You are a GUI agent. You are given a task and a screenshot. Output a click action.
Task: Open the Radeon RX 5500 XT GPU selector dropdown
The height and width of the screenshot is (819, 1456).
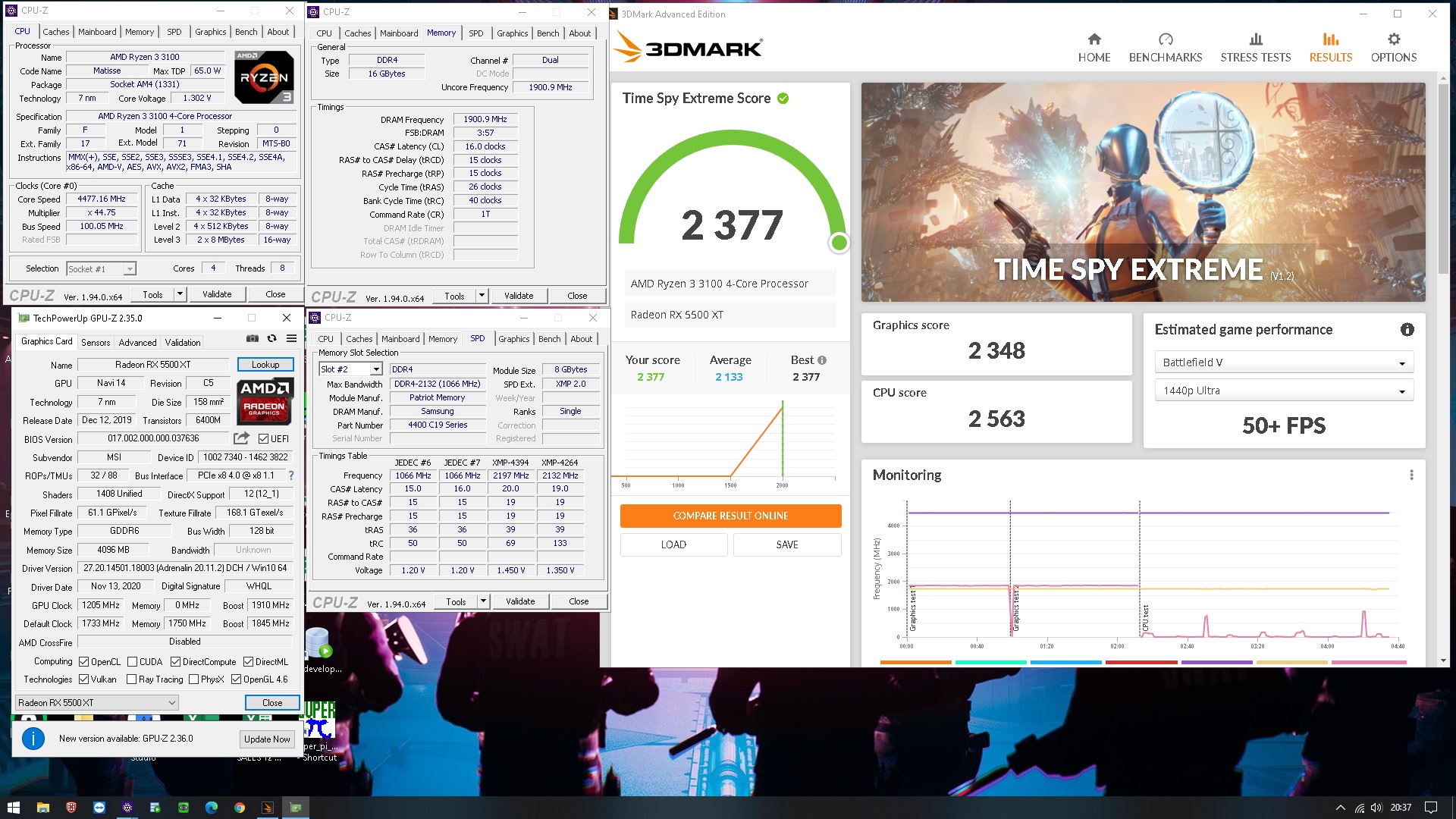tap(97, 703)
